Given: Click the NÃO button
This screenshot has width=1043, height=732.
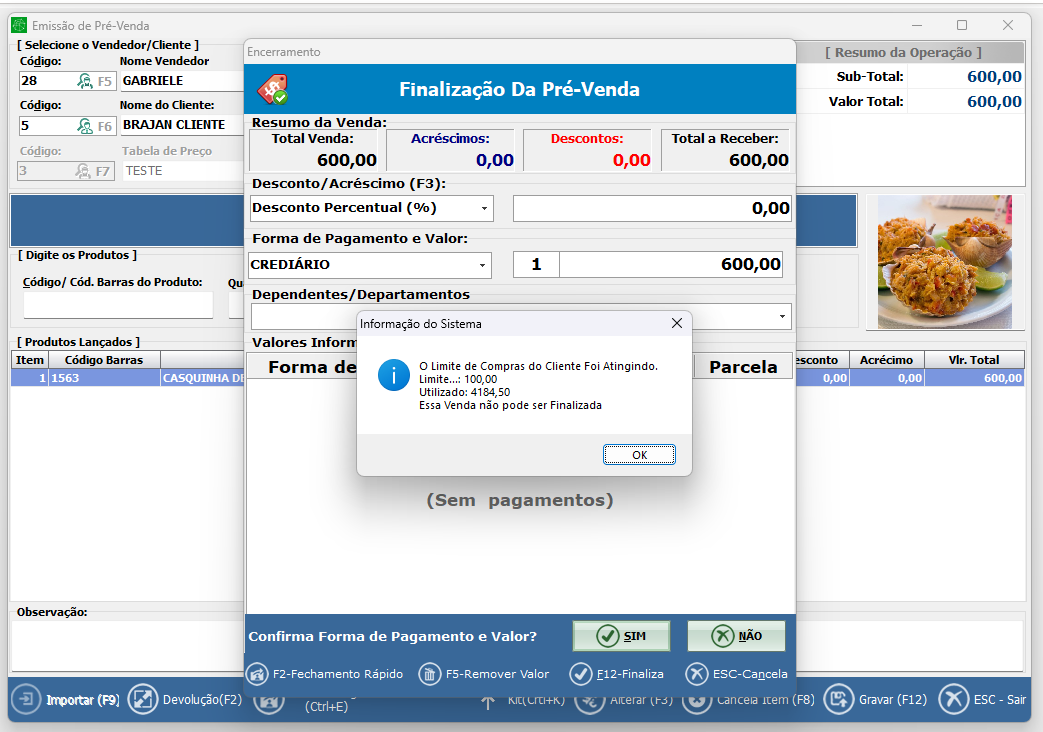Looking at the screenshot, I should [736, 636].
